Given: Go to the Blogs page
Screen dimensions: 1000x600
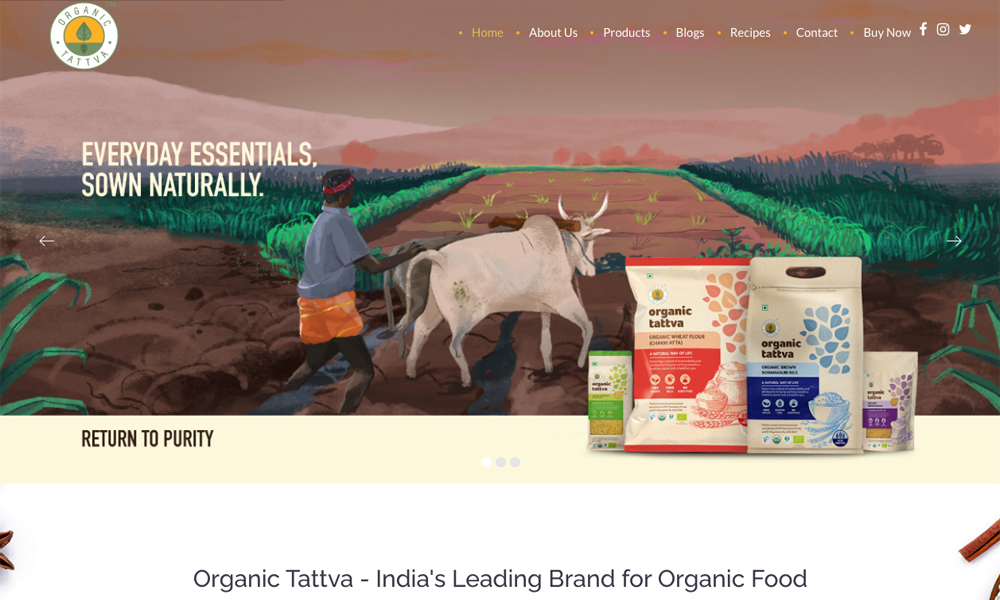Looking at the screenshot, I should coord(690,33).
